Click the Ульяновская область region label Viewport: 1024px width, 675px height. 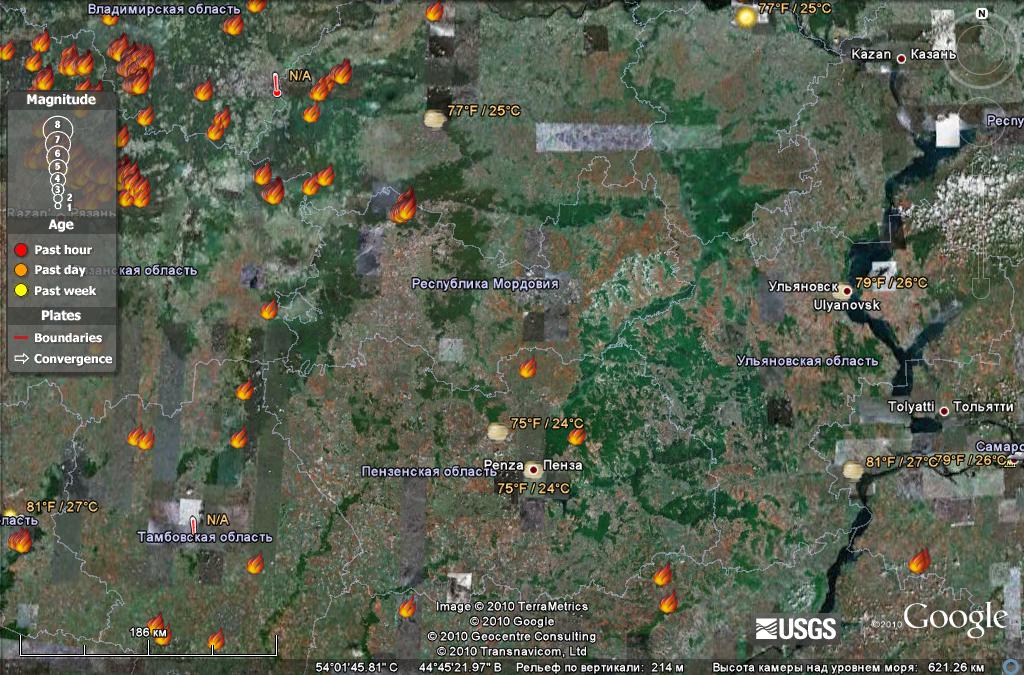[x=807, y=361]
